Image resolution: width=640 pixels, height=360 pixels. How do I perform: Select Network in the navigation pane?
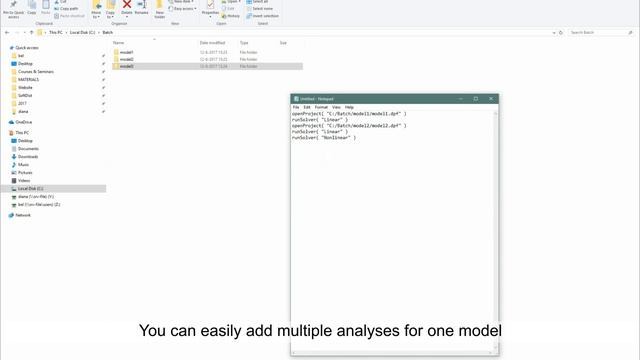click(x=23, y=215)
